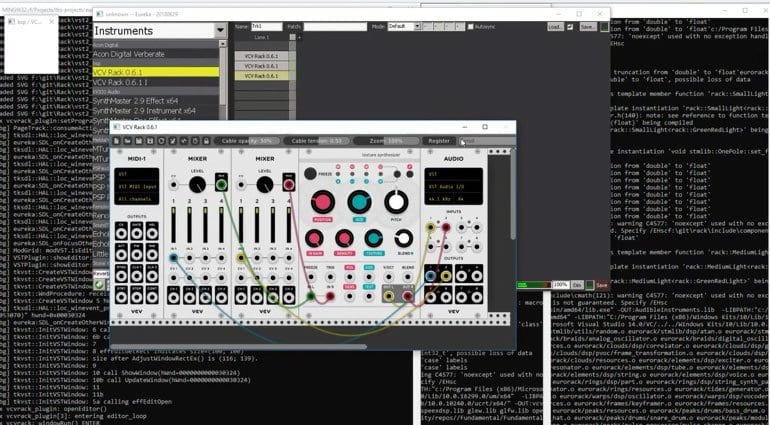The height and width of the screenshot is (425, 770).
Task: Click the Disconnect cables icon in toolbar
Action: pyautogui.click(x=173, y=141)
